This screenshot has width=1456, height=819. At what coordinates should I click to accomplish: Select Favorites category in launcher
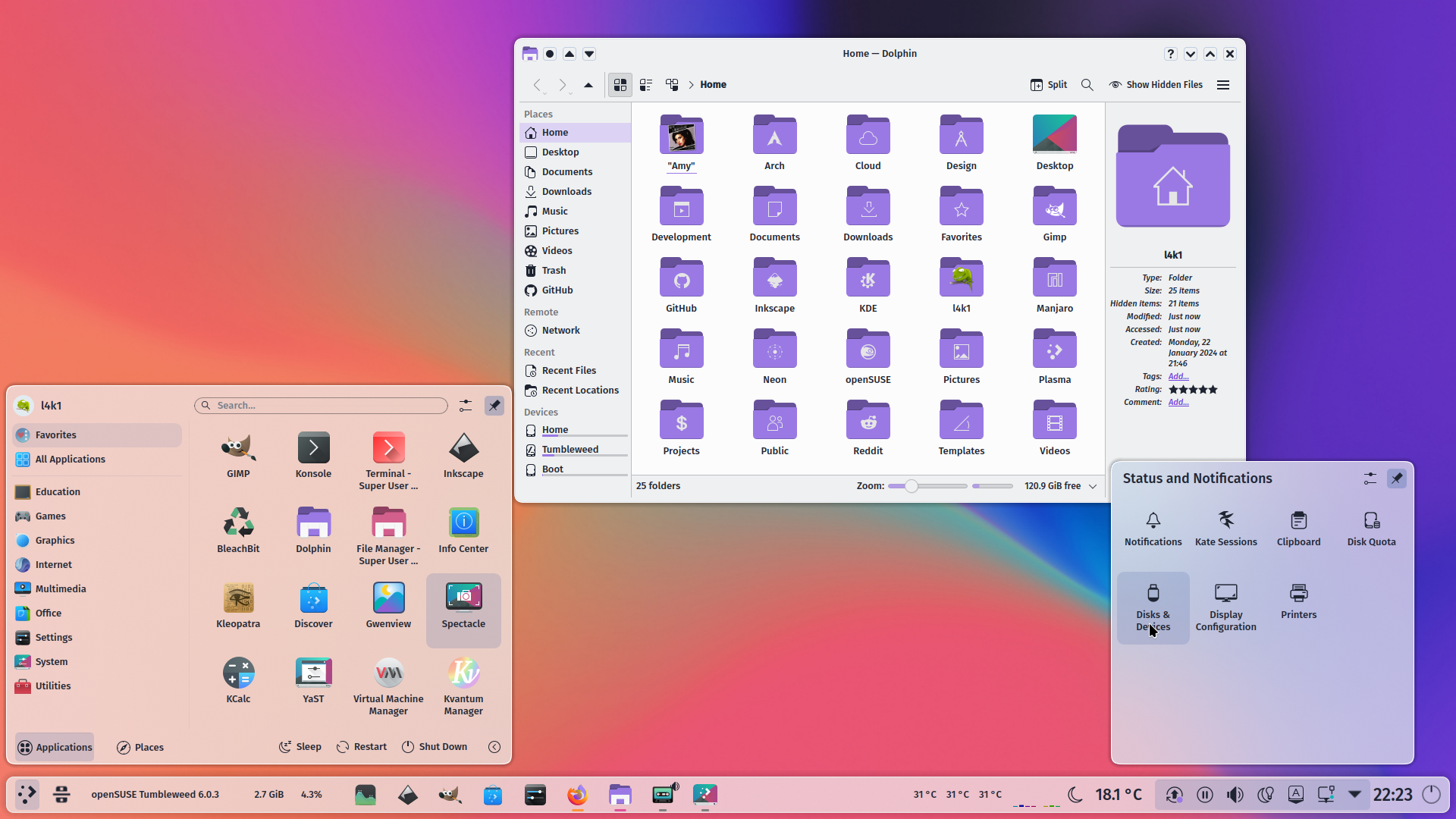pos(97,435)
